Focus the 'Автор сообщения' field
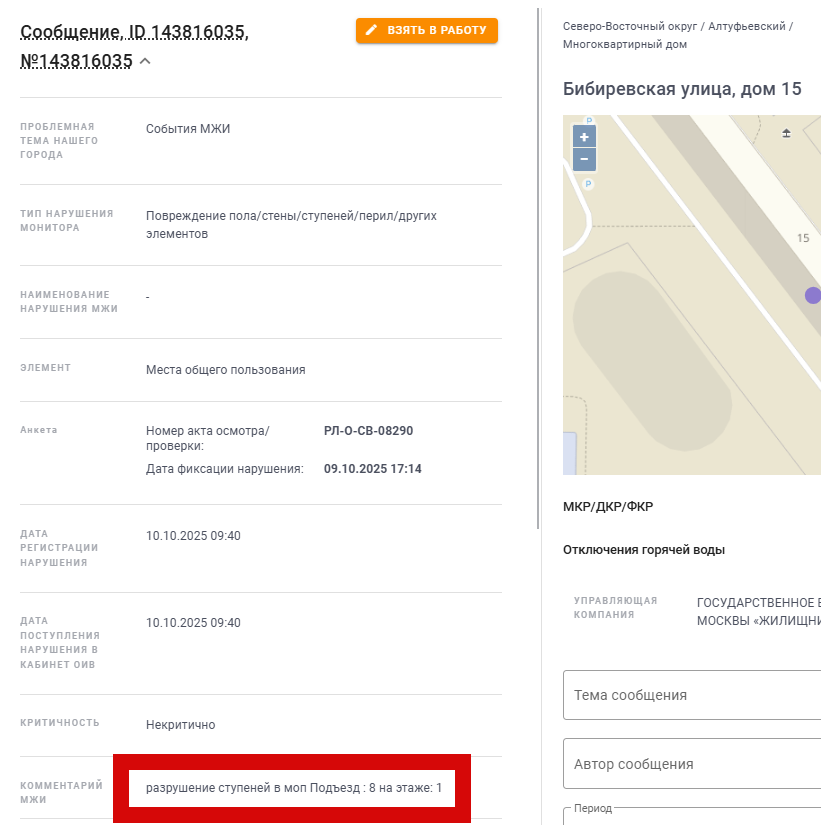This screenshot has width=821, height=825. click(692, 764)
